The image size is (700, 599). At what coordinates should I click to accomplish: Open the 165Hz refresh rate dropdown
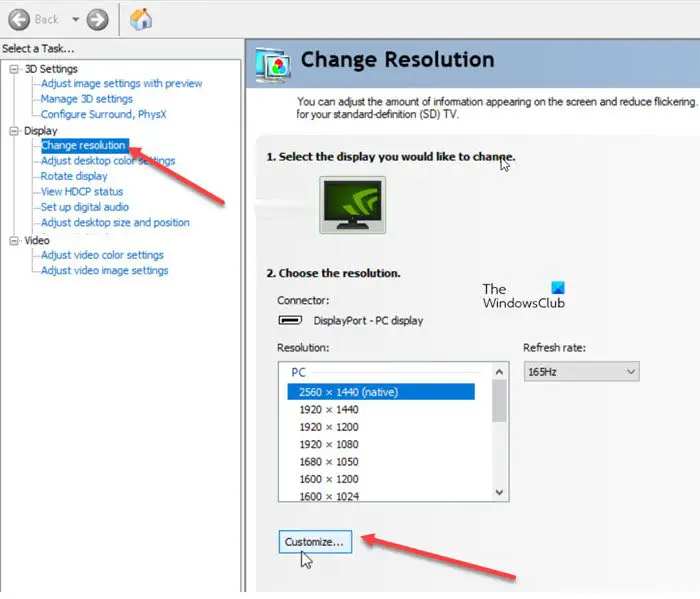coord(581,371)
